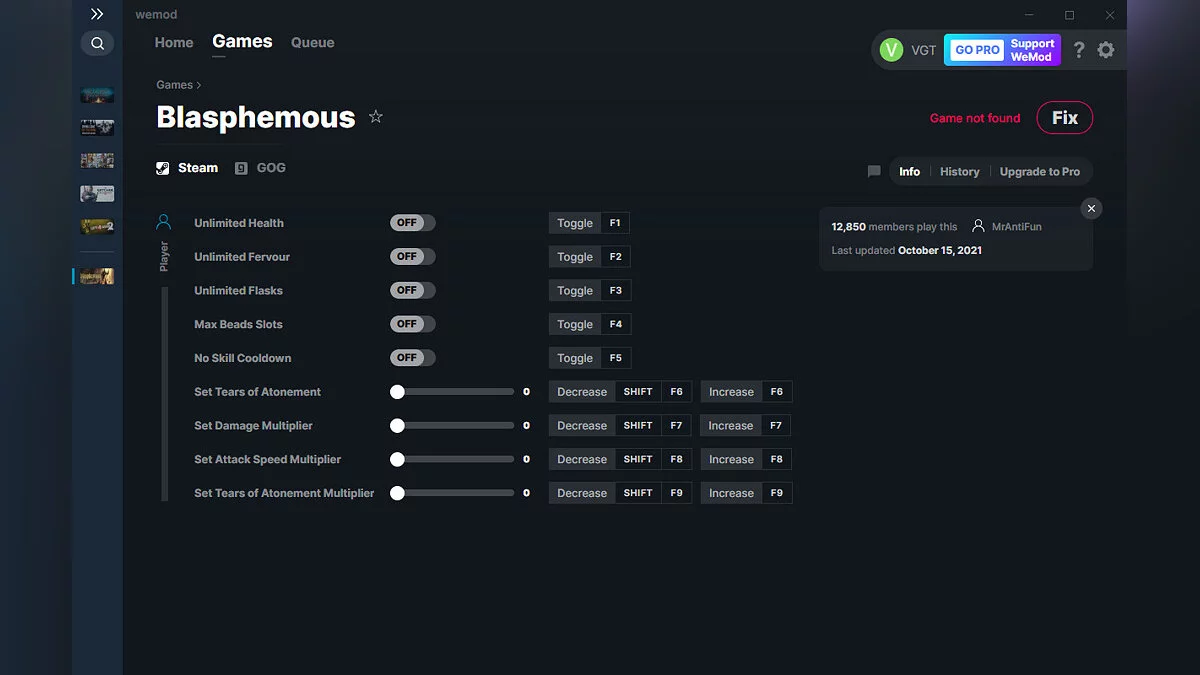Open settings gear icon
Image resolution: width=1200 pixels, height=675 pixels.
click(1105, 50)
